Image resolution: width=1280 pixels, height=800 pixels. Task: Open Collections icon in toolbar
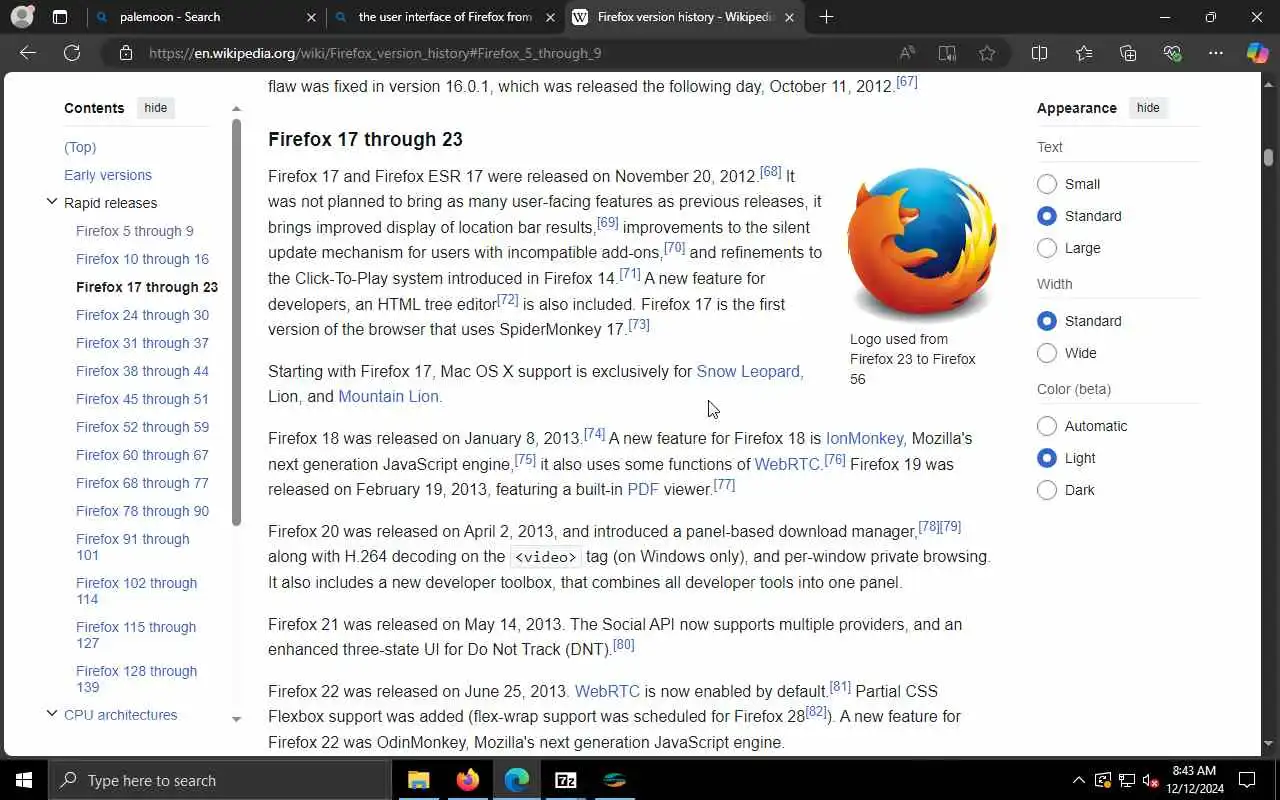pyautogui.click(x=1128, y=53)
